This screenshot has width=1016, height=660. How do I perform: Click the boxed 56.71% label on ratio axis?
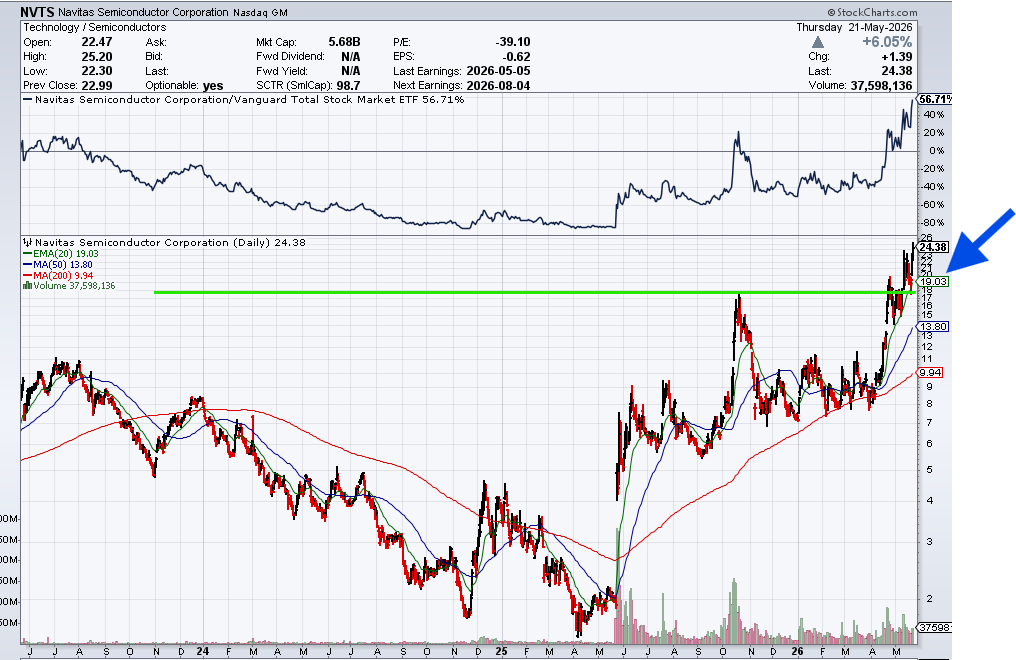935,99
